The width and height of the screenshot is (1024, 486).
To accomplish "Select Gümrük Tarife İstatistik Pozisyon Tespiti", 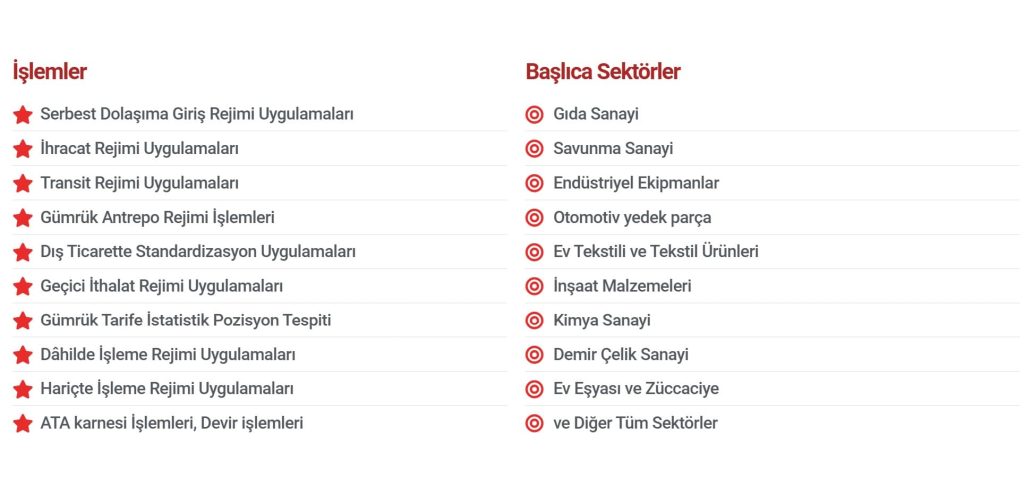I will (185, 320).
